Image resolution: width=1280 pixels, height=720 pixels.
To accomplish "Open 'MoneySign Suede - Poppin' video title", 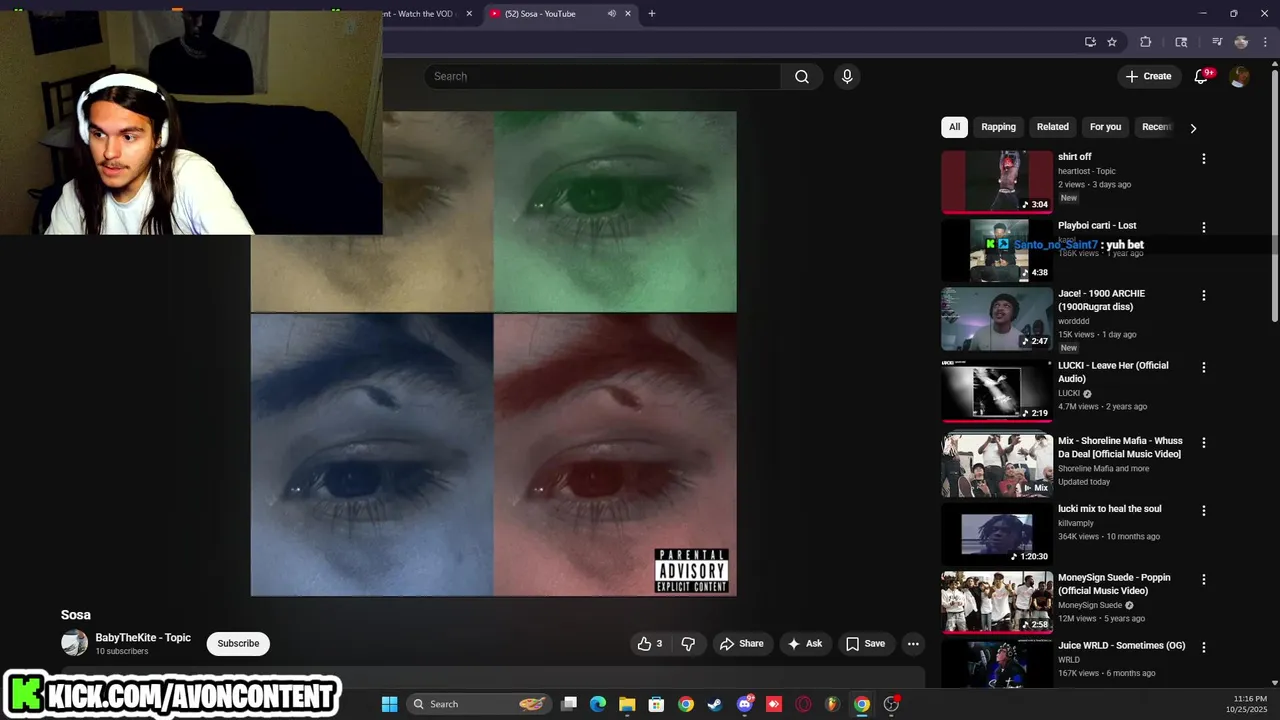I will [1114, 584].
